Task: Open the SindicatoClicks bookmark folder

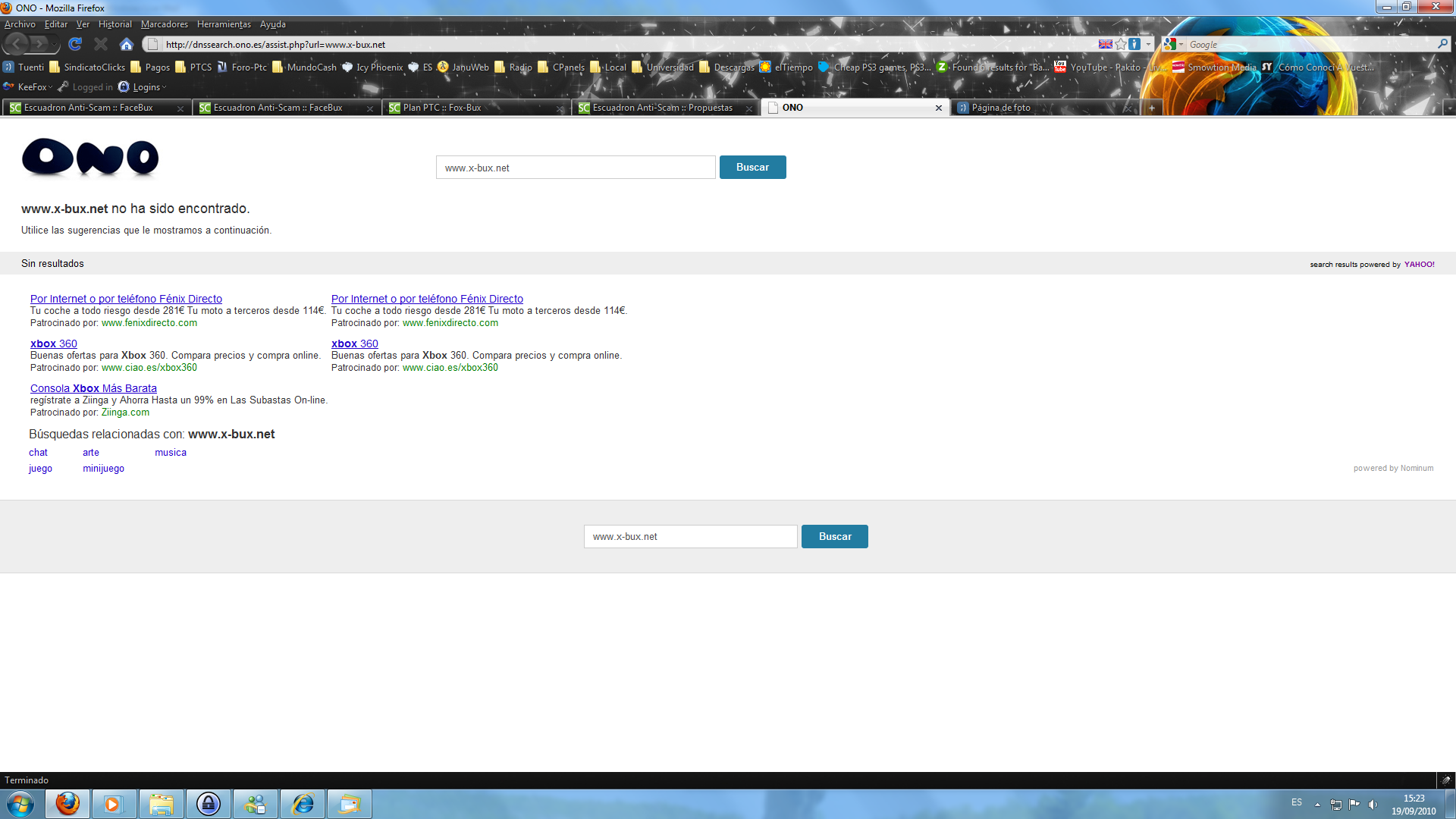Action: [87, 67]
